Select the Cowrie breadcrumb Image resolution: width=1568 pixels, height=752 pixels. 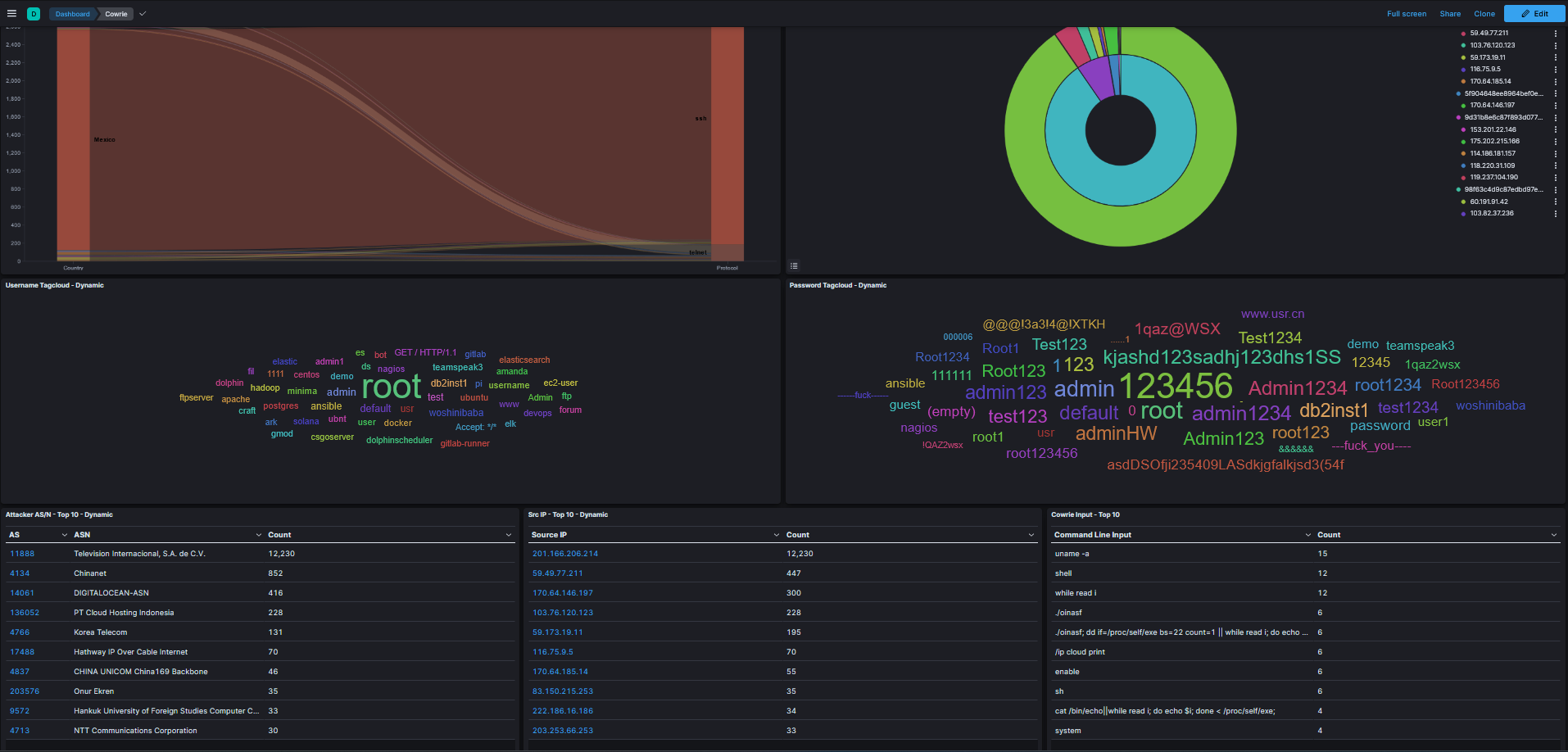tap(116, 14)
